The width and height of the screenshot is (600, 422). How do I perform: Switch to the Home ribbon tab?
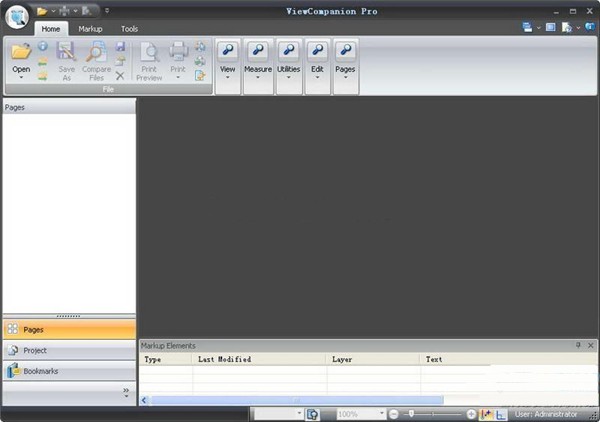click(x=51, y=29)
